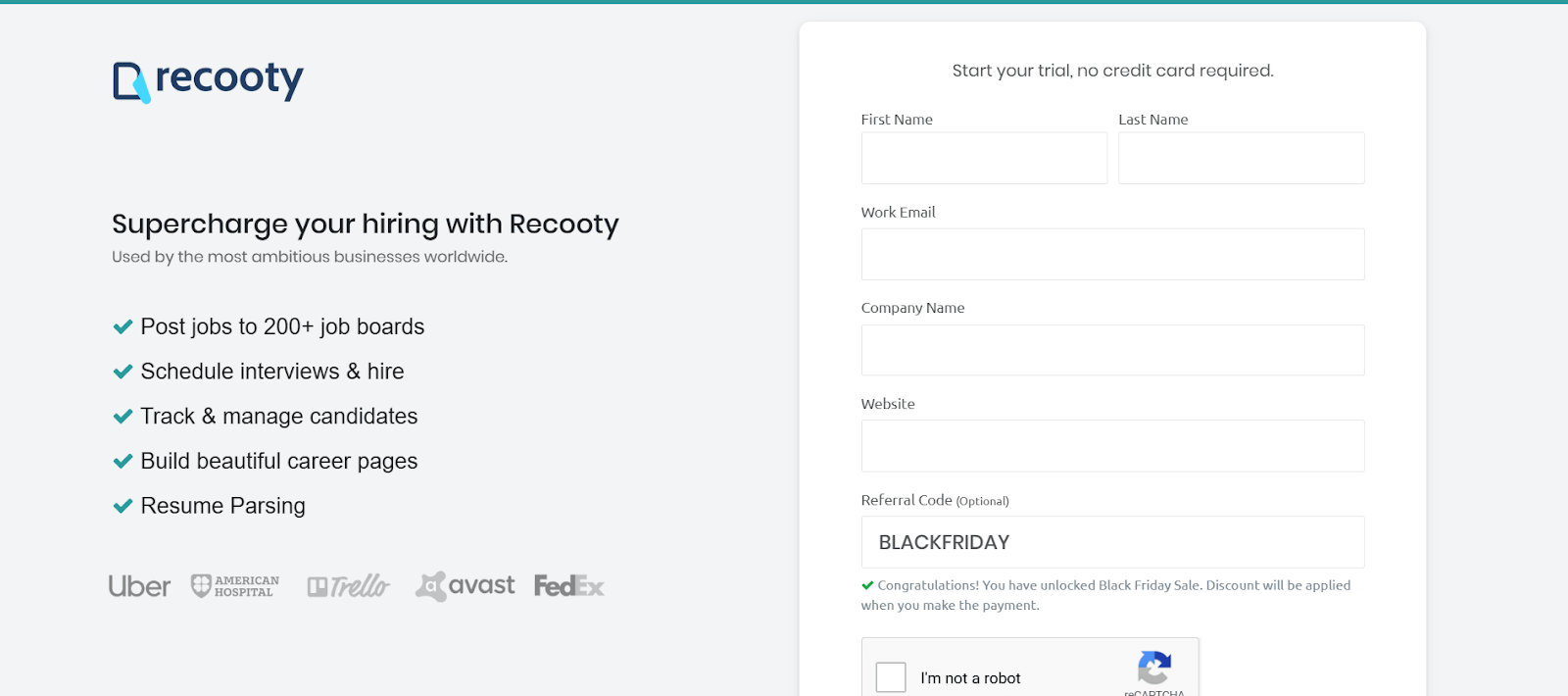Click the FedEx logo
1568x696 pixels.
click(569, 586)
